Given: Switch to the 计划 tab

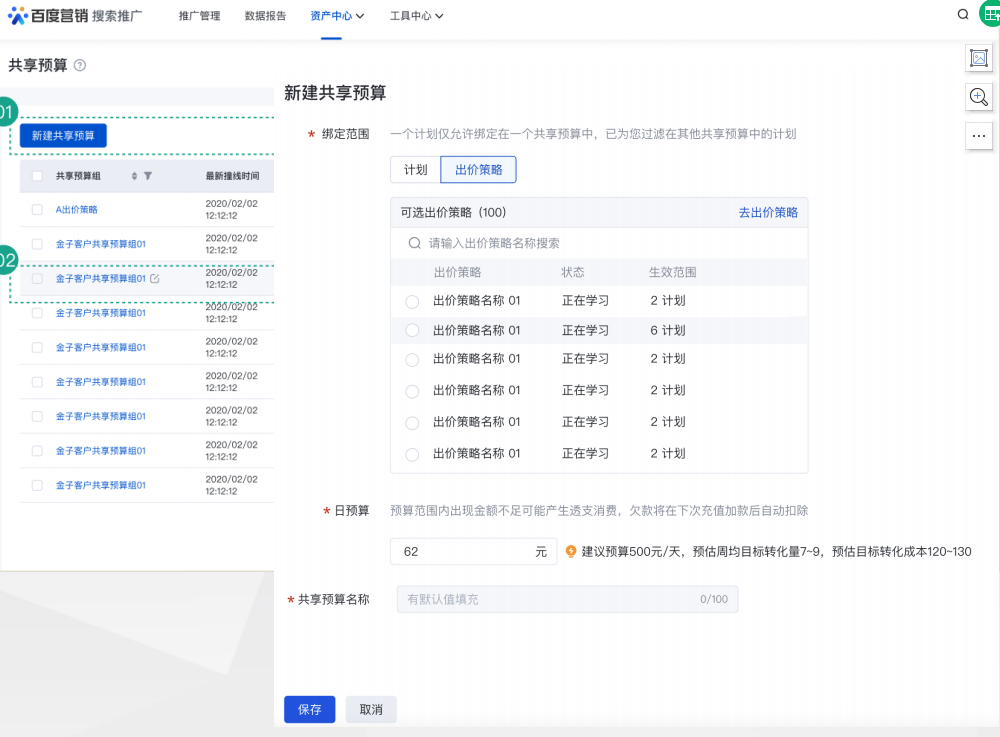Looking at the screenshot, I should pyautogui.click(x=416, y=170).
